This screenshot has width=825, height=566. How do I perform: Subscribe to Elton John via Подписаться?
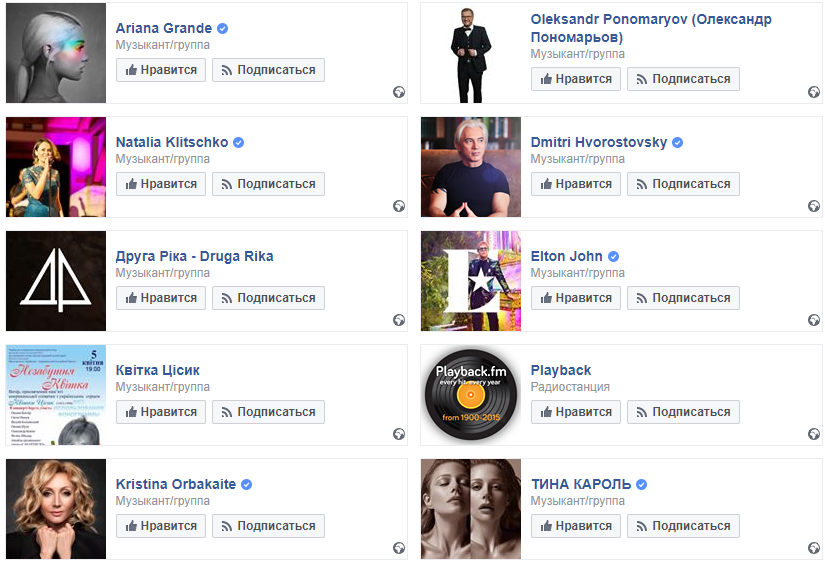(x=683, y=298)
